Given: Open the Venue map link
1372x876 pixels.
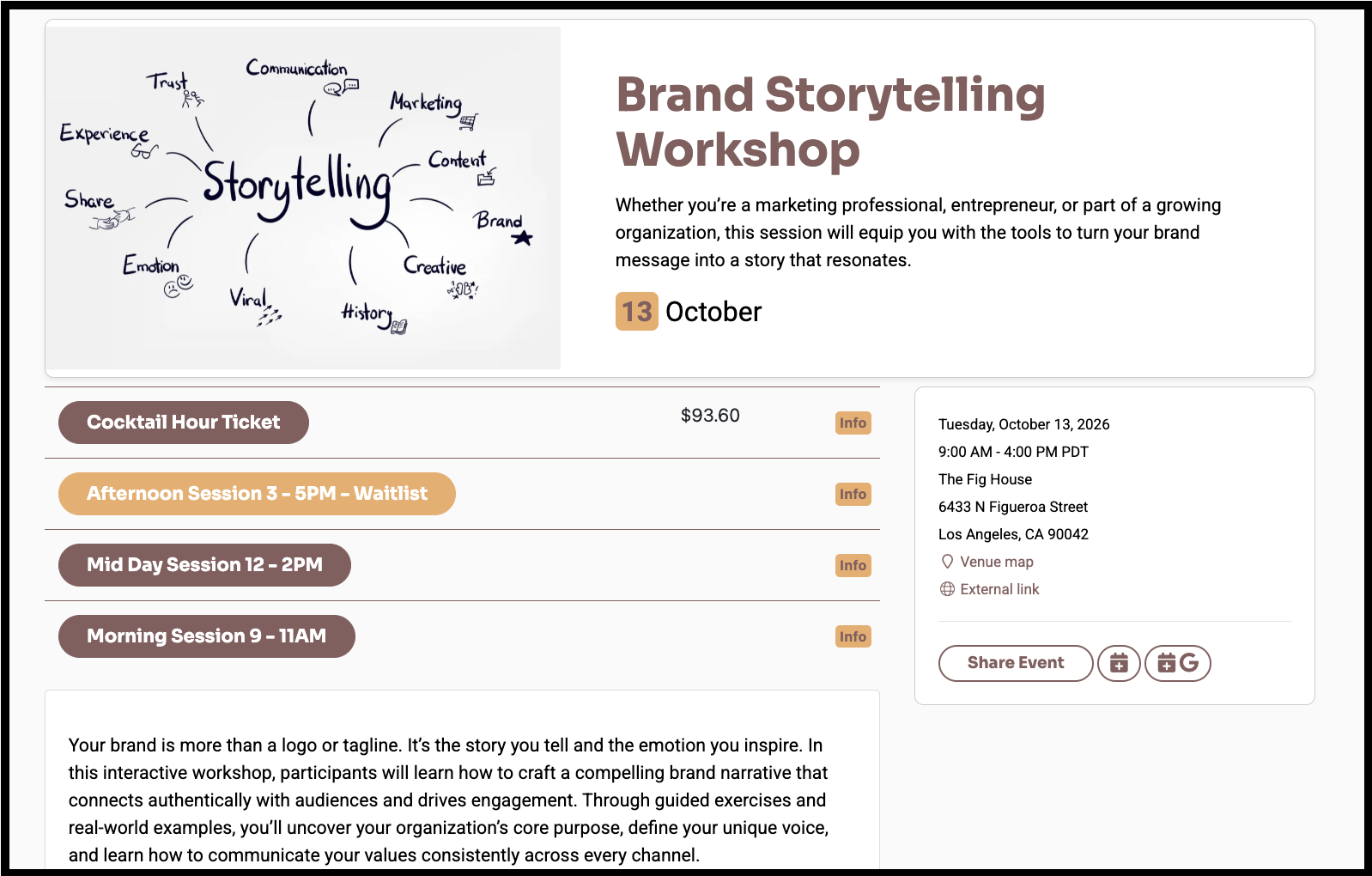Looking at the screenshot, I should point(997,562).
